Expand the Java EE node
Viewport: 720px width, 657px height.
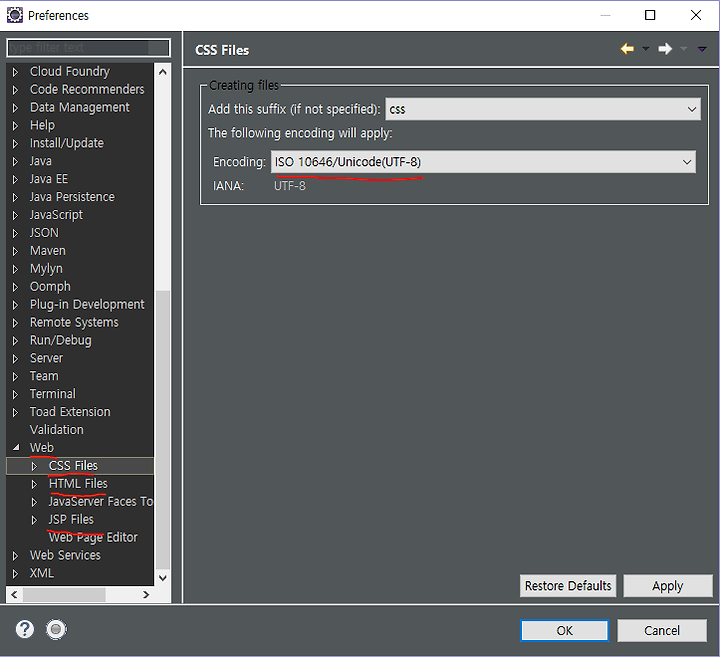[x=15, y=180]
